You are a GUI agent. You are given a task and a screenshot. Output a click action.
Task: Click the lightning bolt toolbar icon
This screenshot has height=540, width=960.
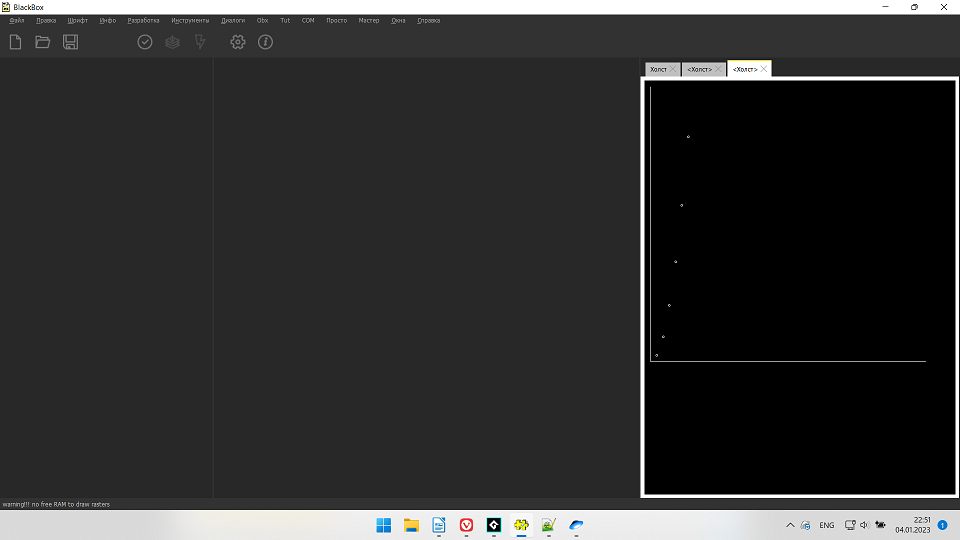tap(200, 42)
